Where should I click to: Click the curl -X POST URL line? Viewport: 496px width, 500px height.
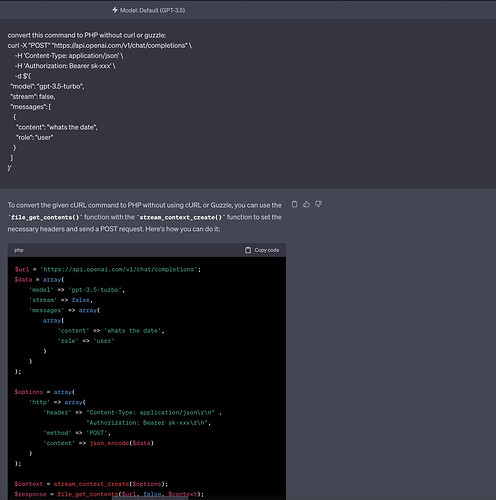coord(100,45)
